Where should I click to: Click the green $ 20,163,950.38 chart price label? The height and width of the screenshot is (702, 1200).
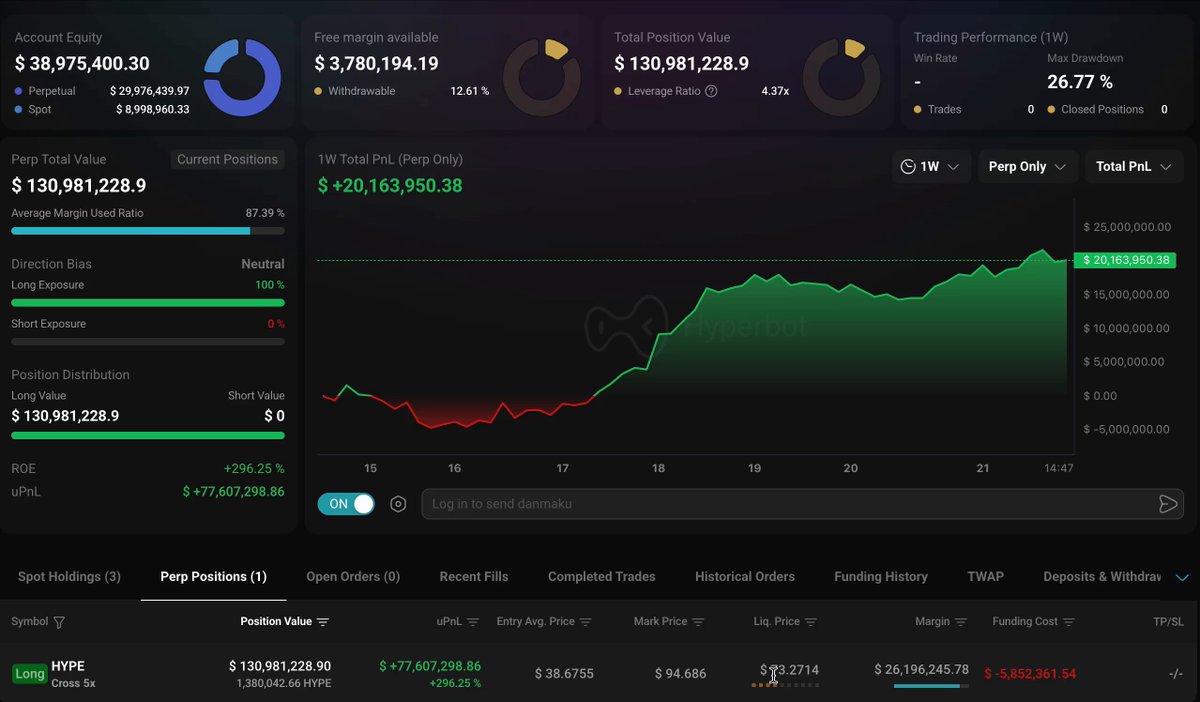[x=1127, y=260]
